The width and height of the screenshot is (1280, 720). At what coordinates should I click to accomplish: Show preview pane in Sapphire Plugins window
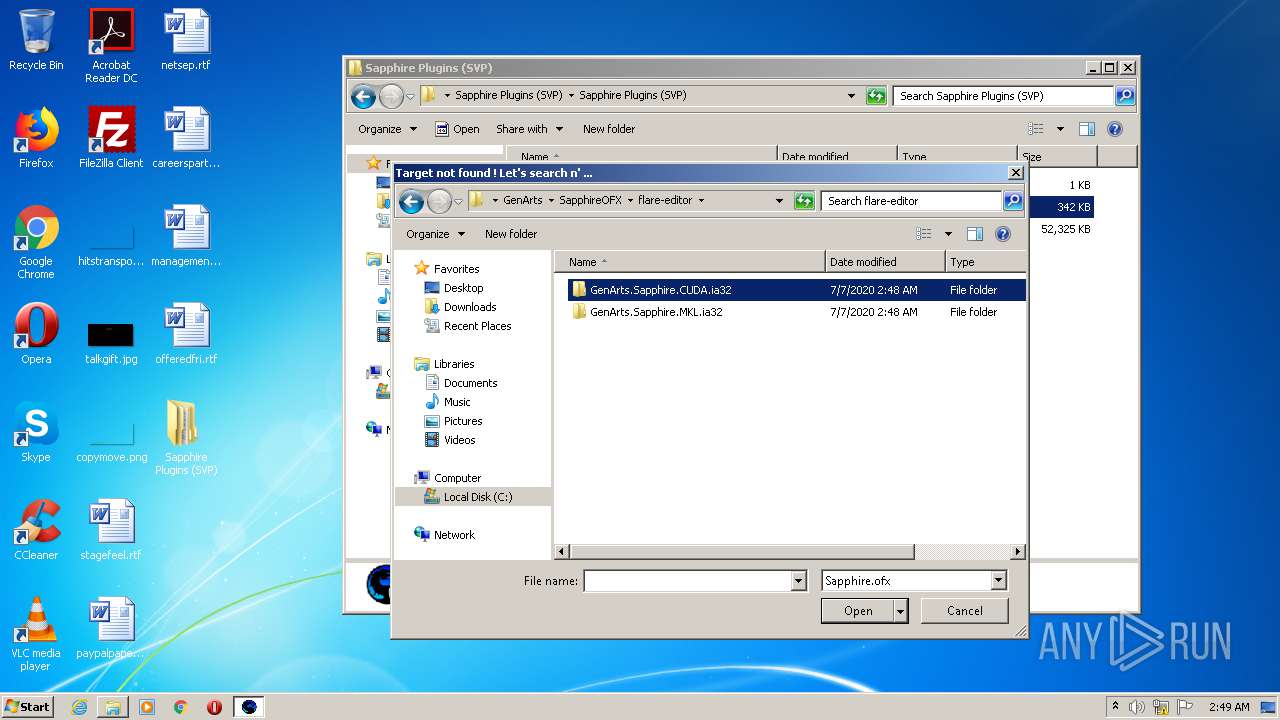click(x=1087, y=129)
